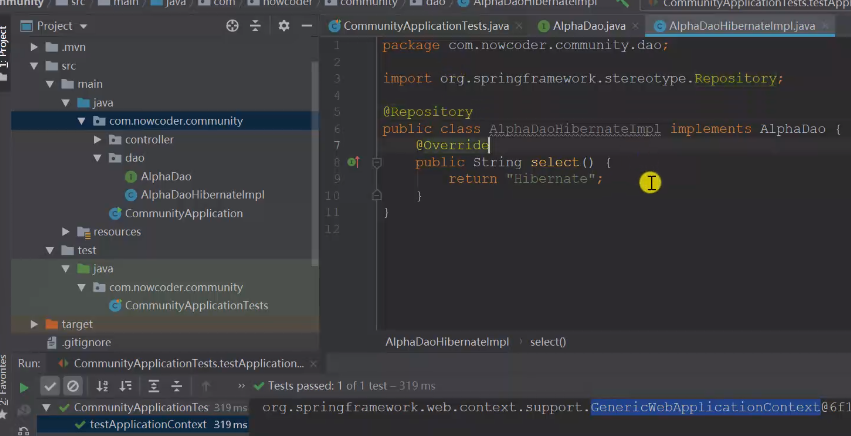Toggle Show Passed tests checkmark
The width and height of the screenshot is (851, 436).
(50, 387)
